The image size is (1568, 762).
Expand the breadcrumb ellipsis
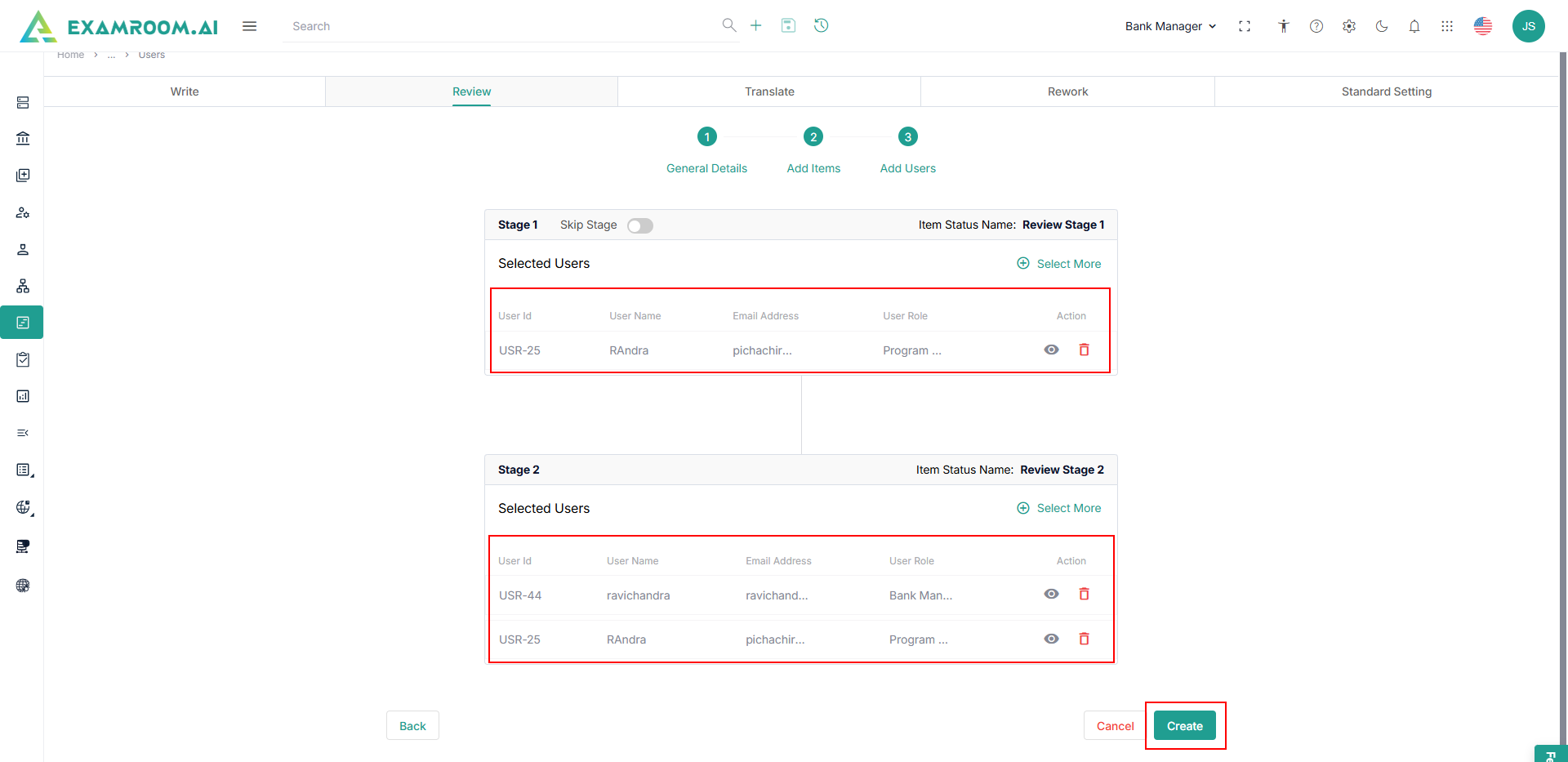click(x=111, y=55)
